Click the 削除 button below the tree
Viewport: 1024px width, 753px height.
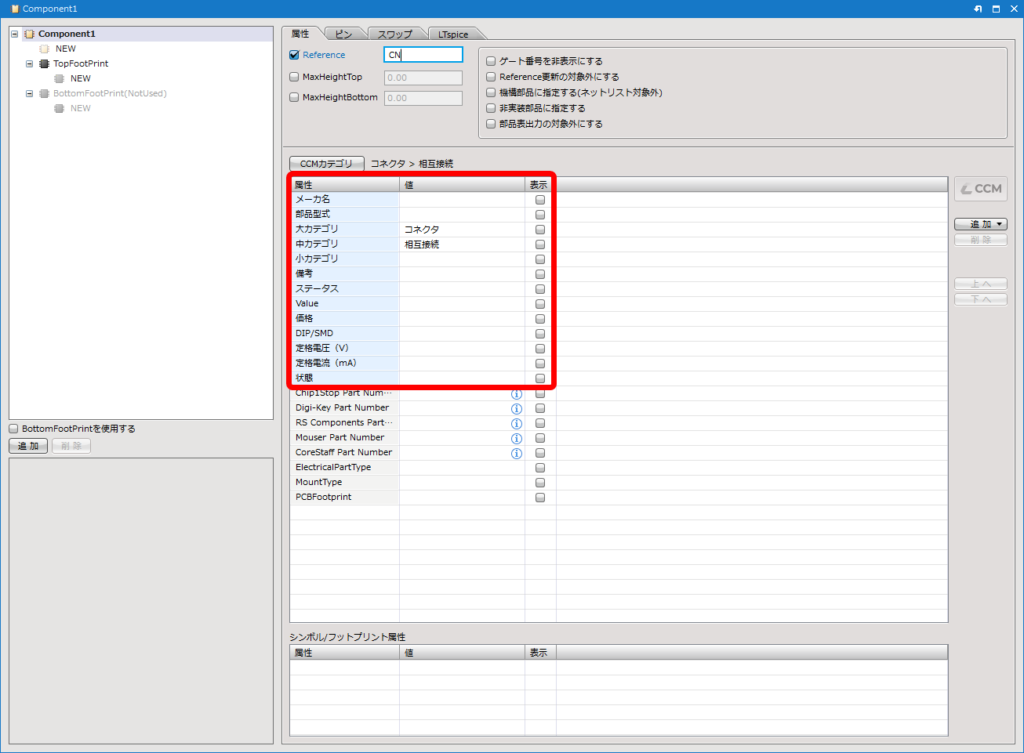coord(71,446)
